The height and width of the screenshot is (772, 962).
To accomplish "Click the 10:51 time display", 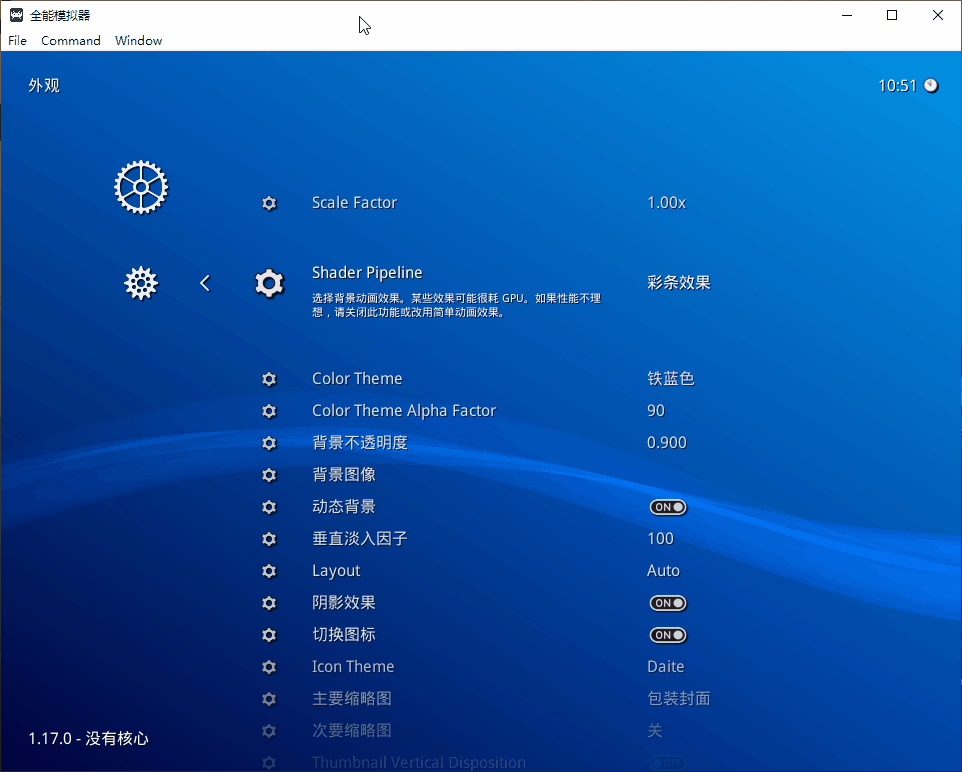I will pyautogui.click(x=898, y=85).
